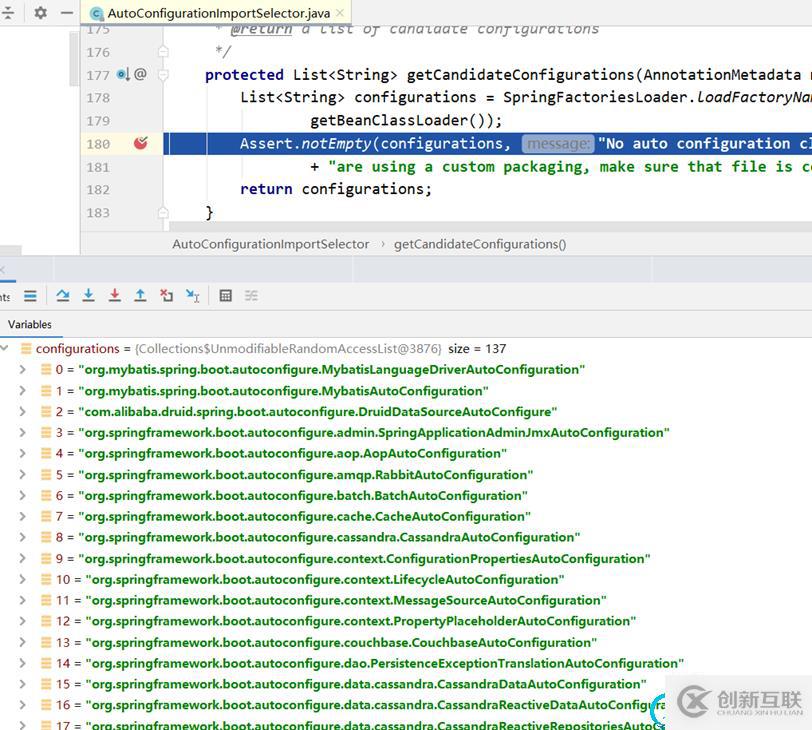Click the Step Over debugger icon
This screenshot has width=812, height=730.
point(63,295)
